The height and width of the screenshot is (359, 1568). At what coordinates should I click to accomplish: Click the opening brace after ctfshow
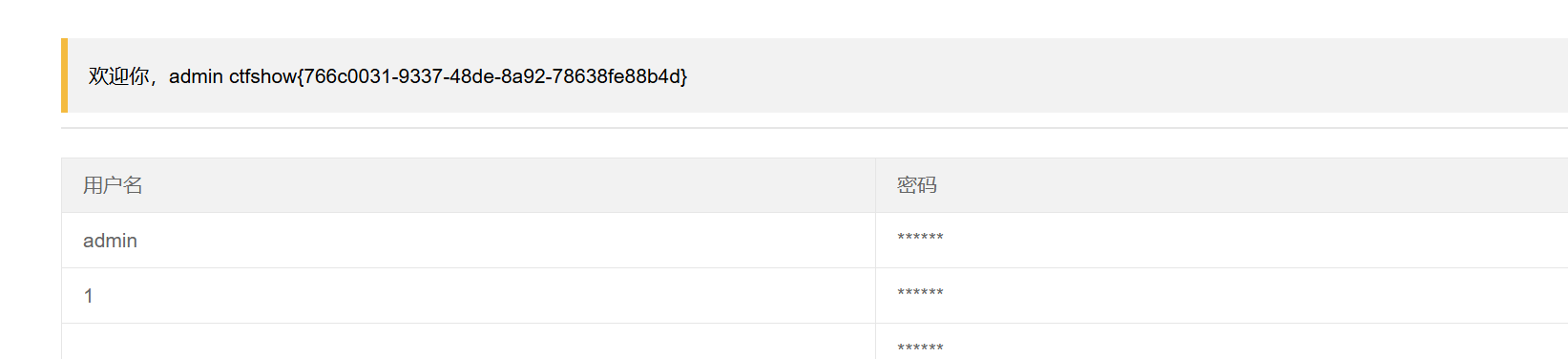(x=300, y=76)
